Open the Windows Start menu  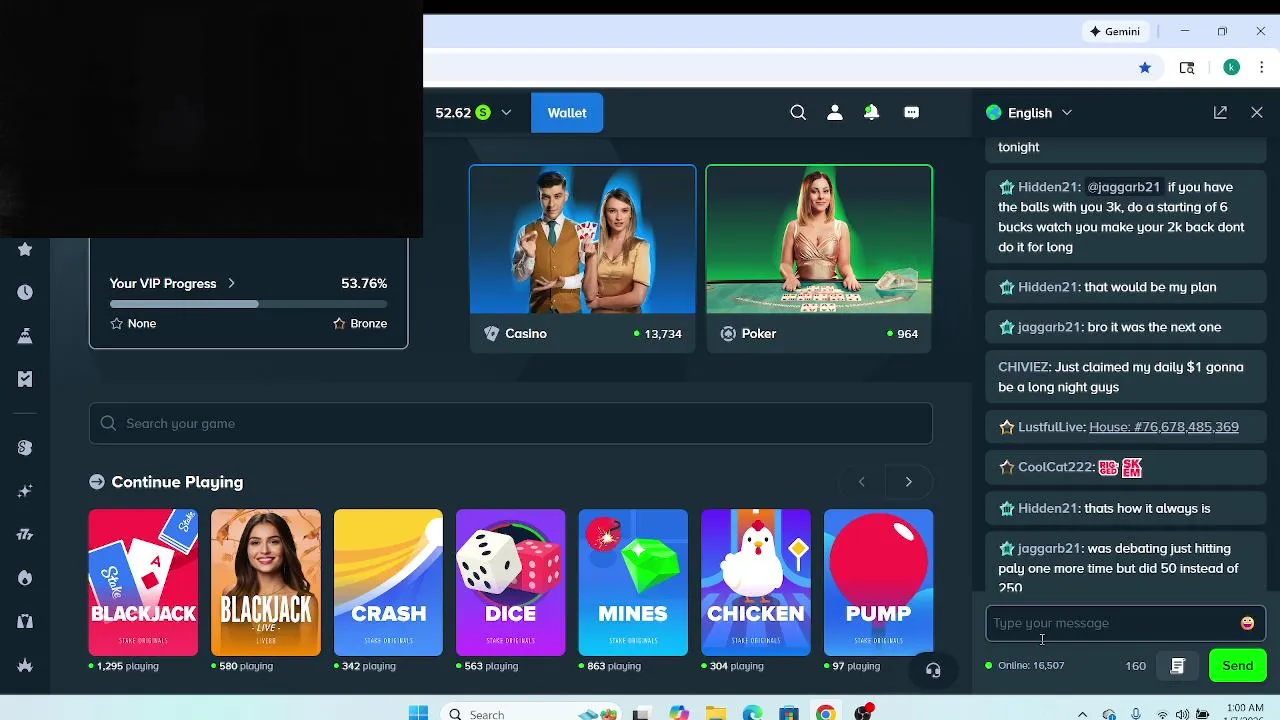(418, 713)
